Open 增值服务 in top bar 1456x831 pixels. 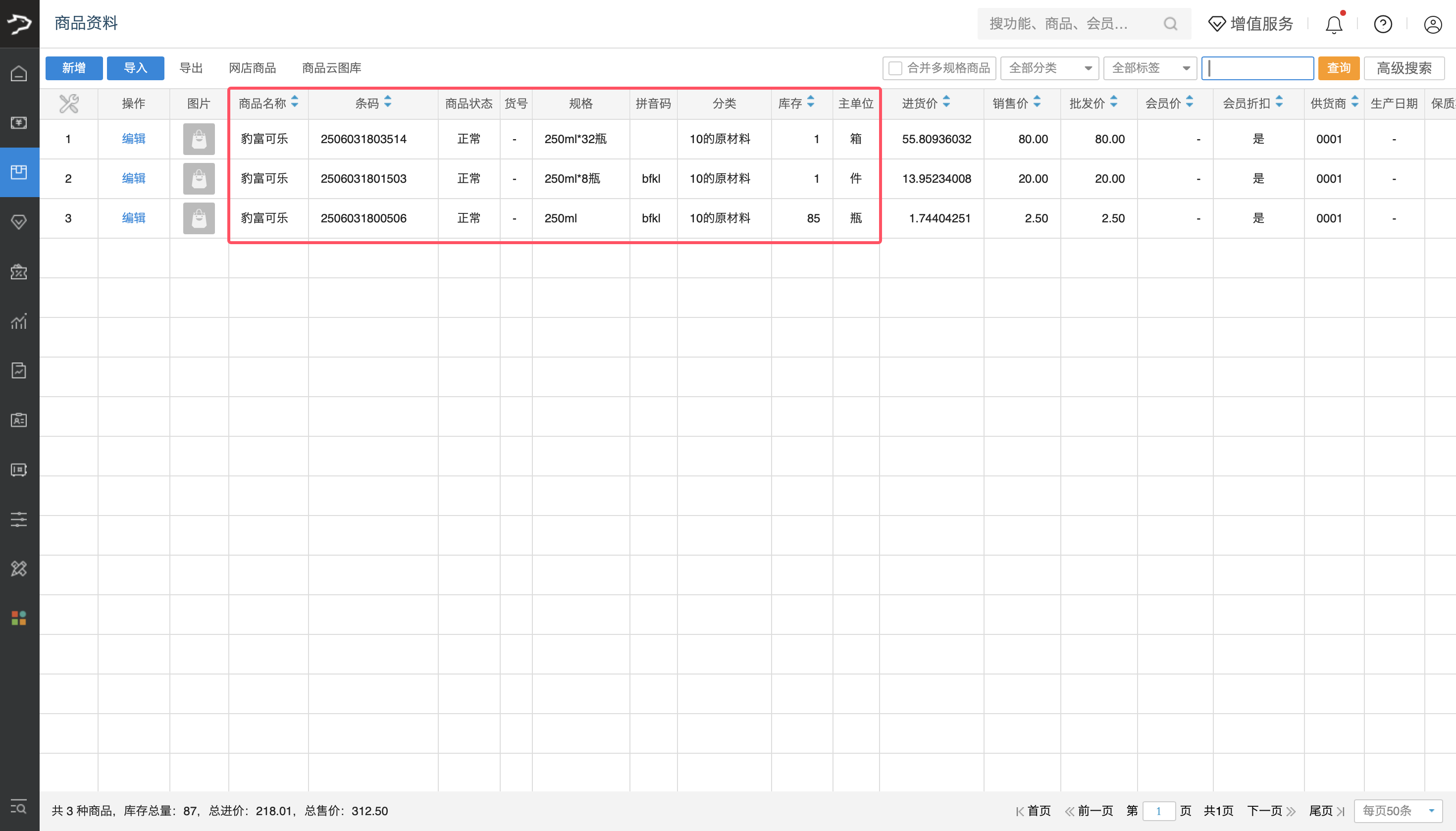click(1250, 23)
